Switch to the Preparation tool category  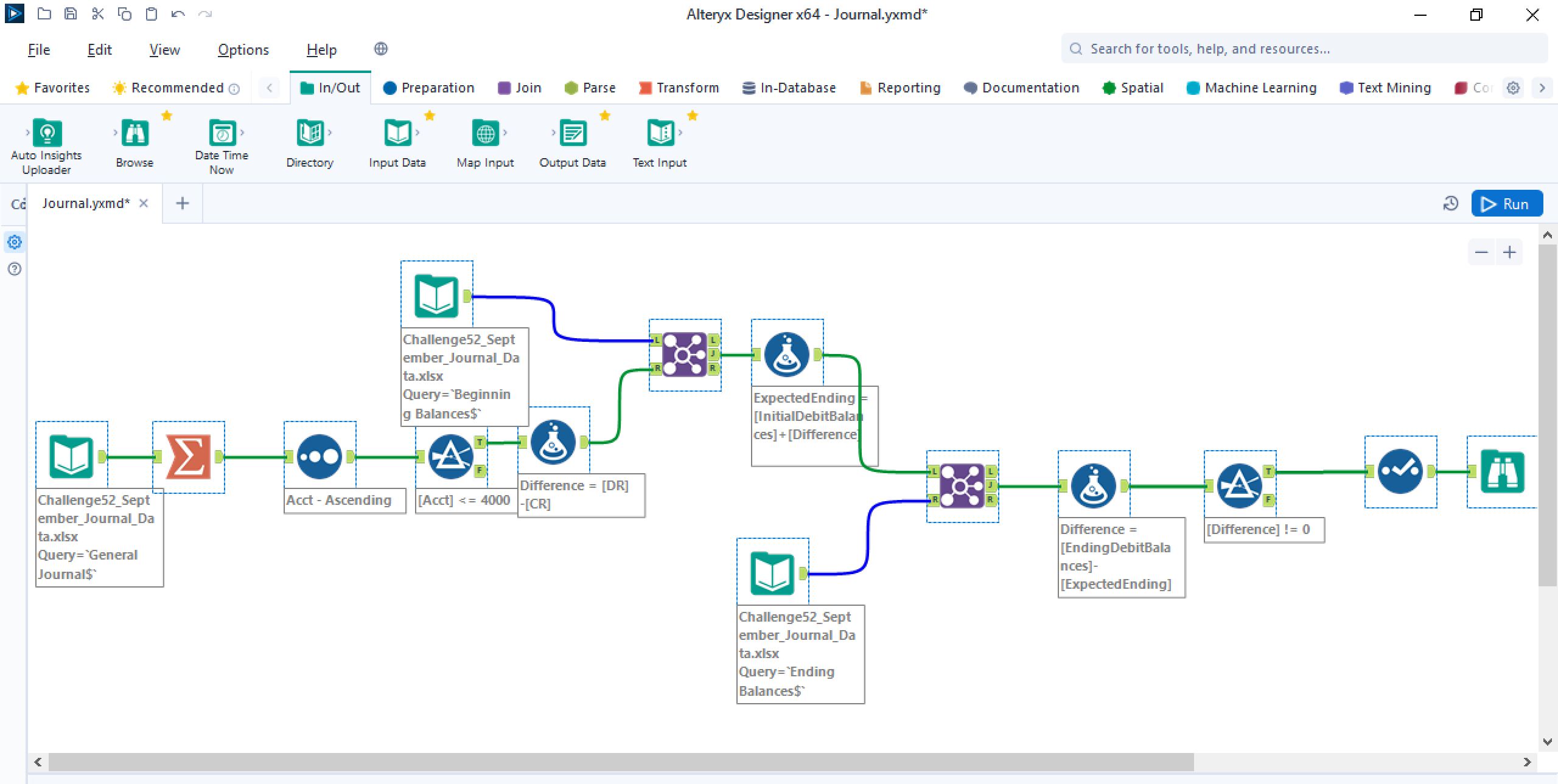click(428, 88)
